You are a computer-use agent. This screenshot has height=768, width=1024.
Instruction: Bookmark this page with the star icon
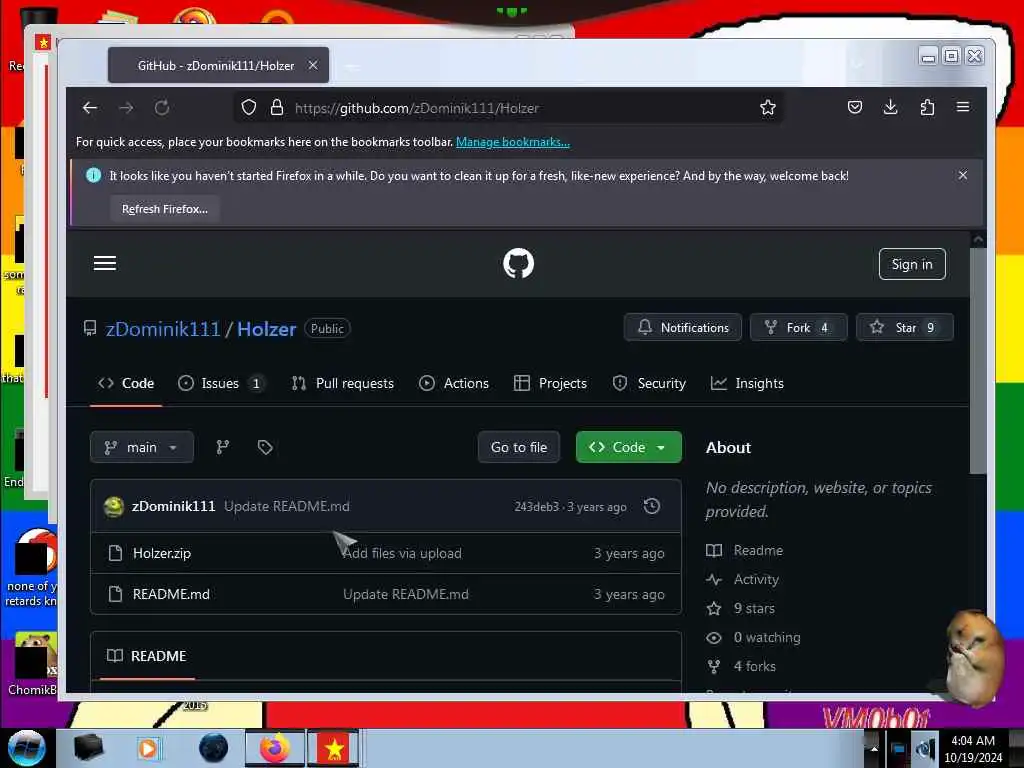768,107
